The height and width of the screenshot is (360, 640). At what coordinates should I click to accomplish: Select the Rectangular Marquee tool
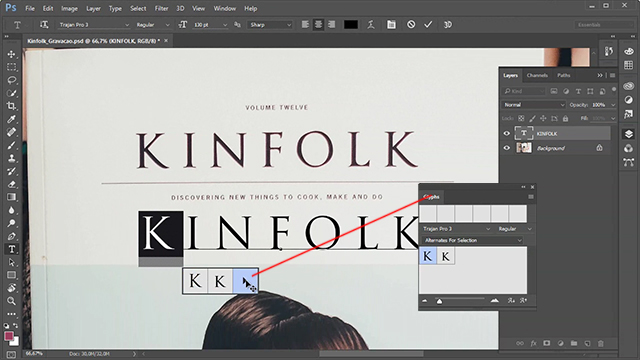coord(11,67)
